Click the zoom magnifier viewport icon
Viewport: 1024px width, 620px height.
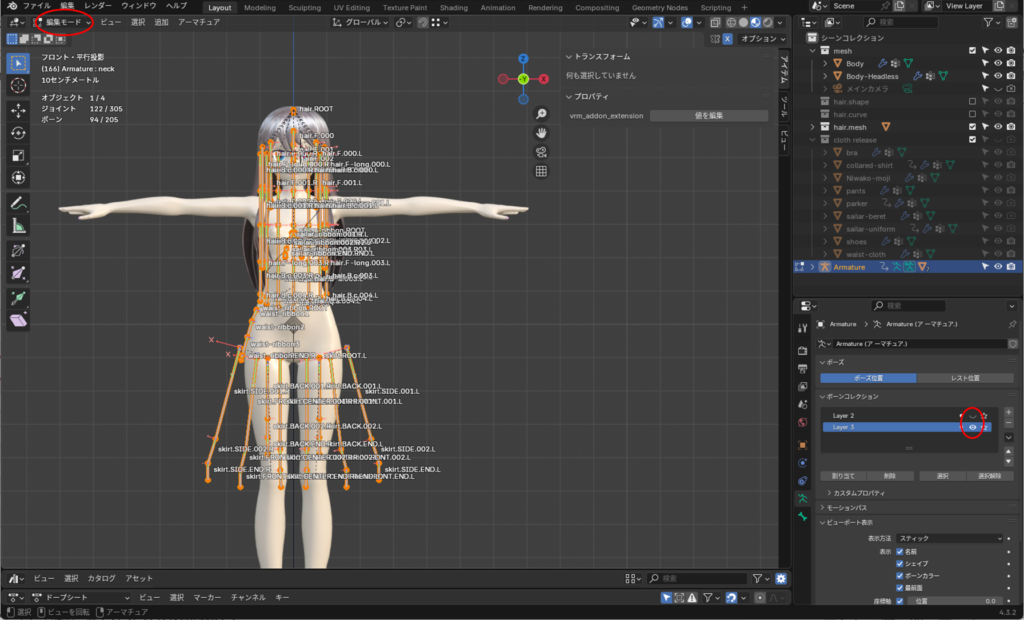pos(541,114)
